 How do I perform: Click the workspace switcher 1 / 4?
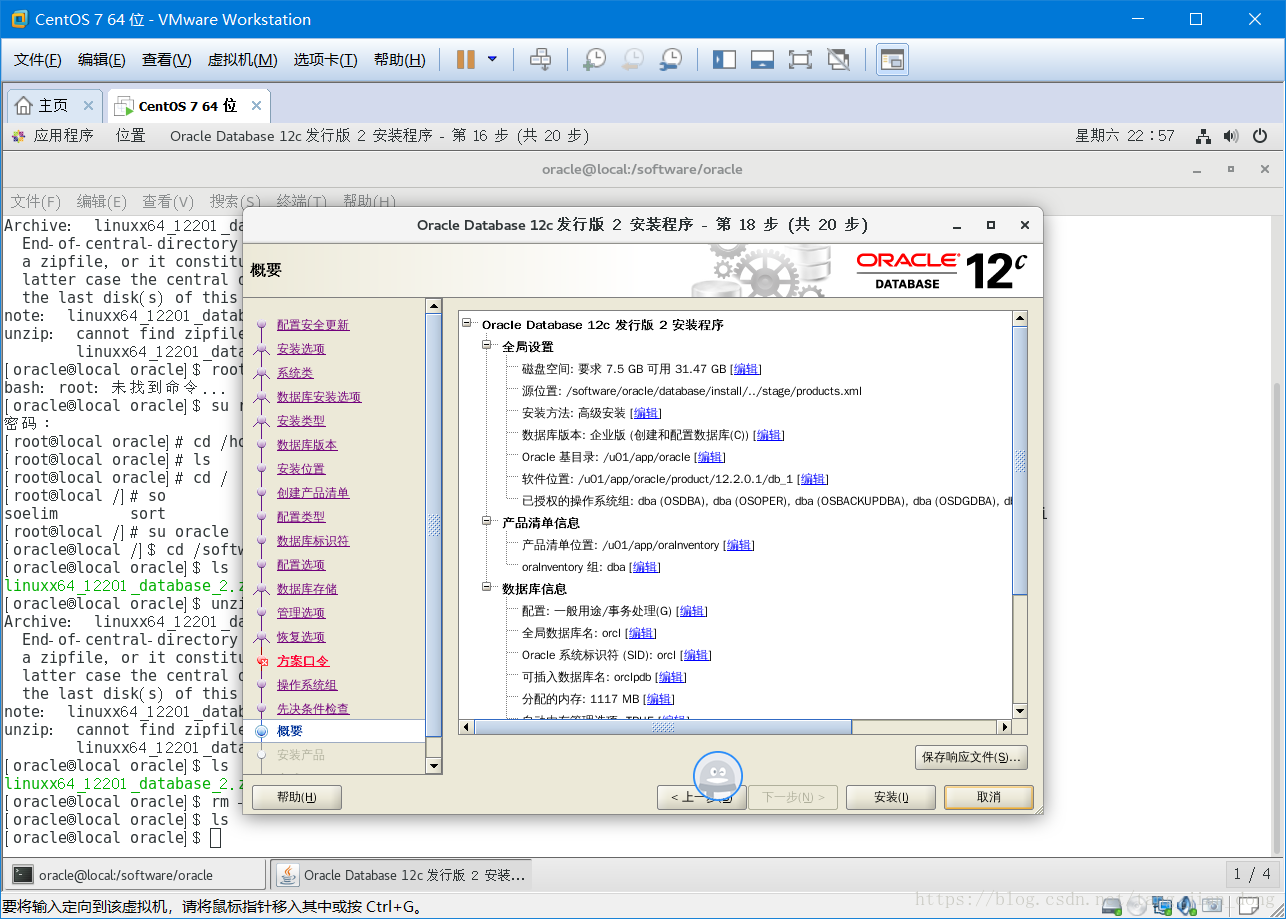[x=1252, y=875]
